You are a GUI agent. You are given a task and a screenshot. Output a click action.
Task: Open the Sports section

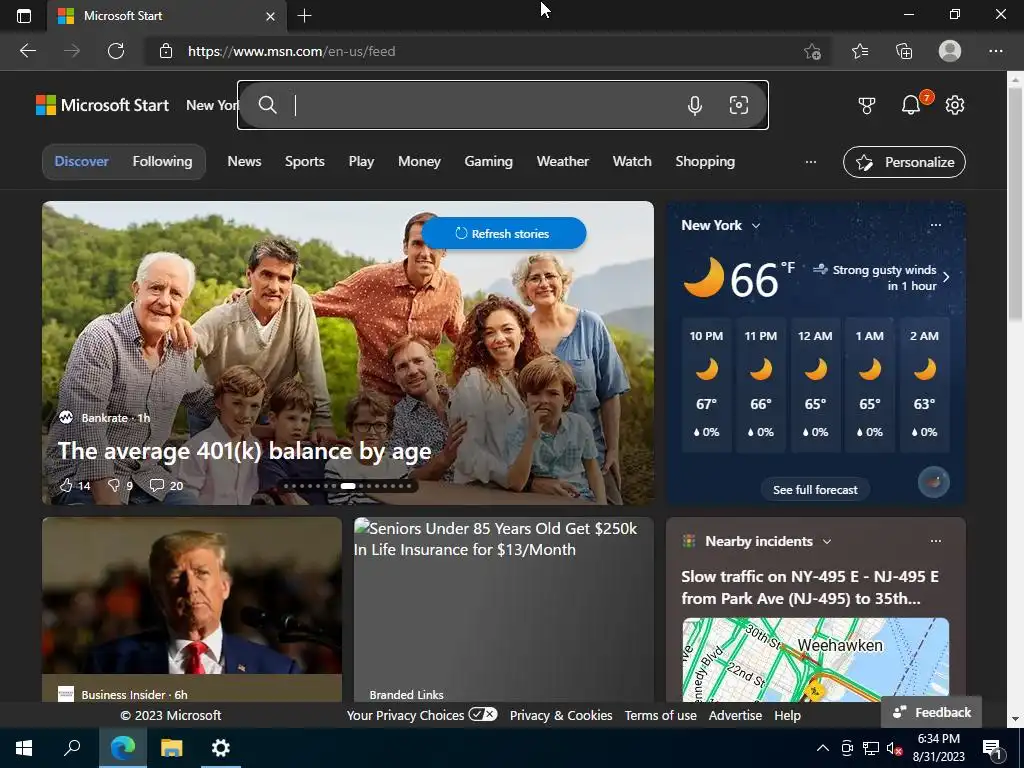point(304,161)
